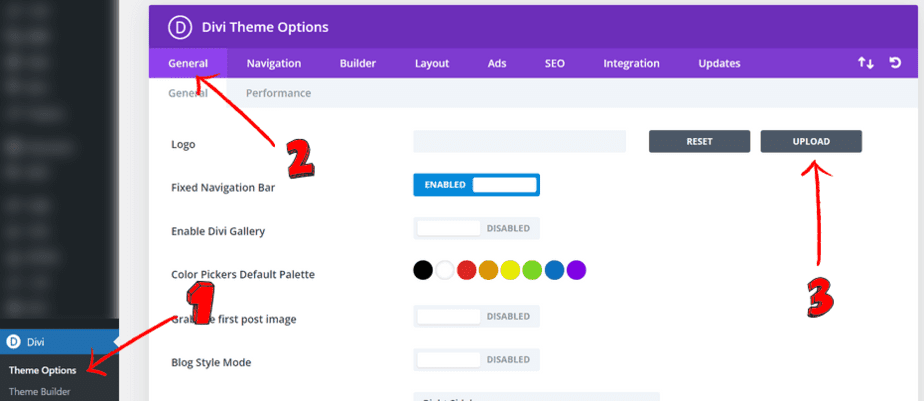Pick the white palette swatch

click(x=445, y=270)
